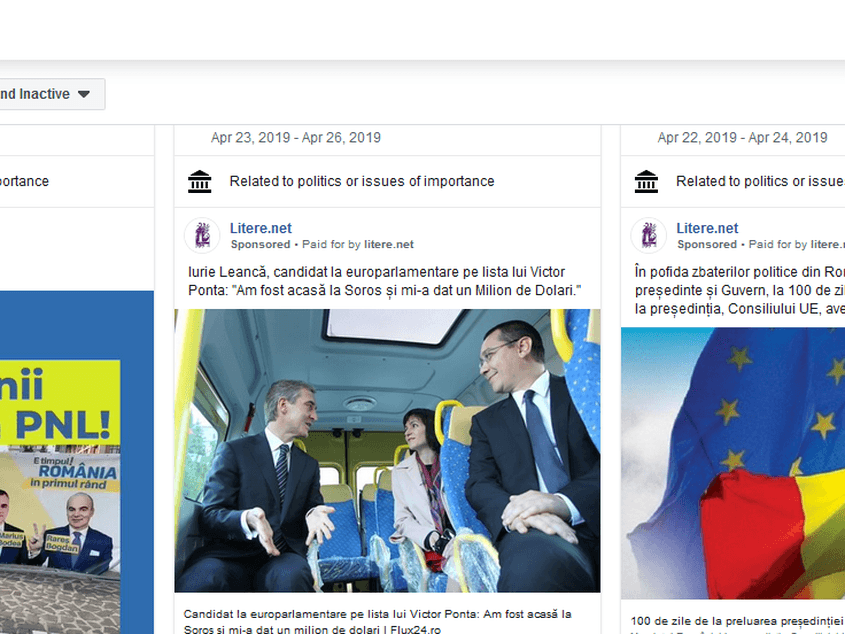The height and width of the screenshot is (634, 845).
Task: Click the minibus photo of two politicians
Action: (x=387, y=451)
